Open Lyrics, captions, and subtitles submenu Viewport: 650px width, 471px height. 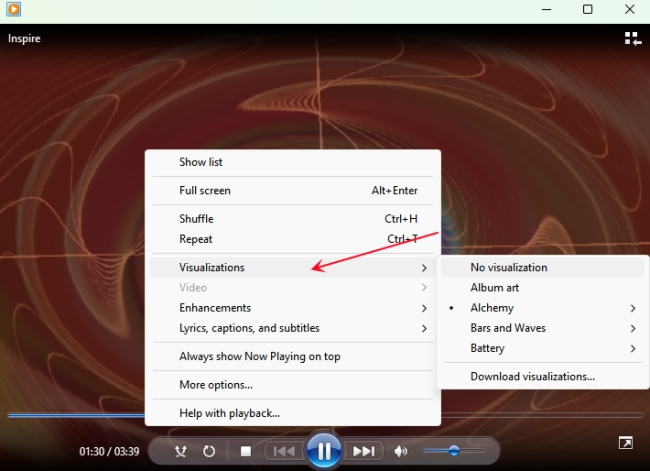coord(293,328)
